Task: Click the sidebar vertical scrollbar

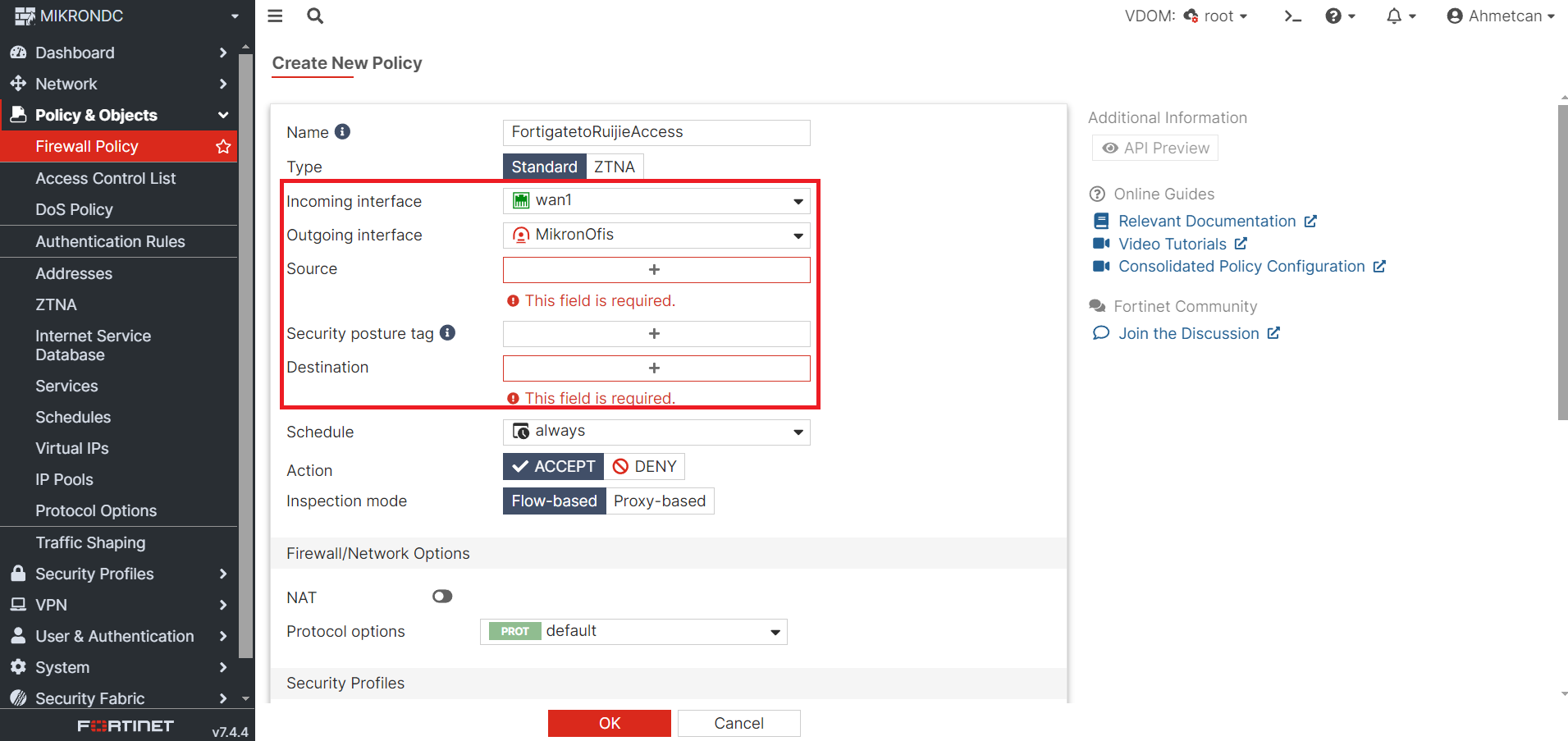Action: coord(245,356)
